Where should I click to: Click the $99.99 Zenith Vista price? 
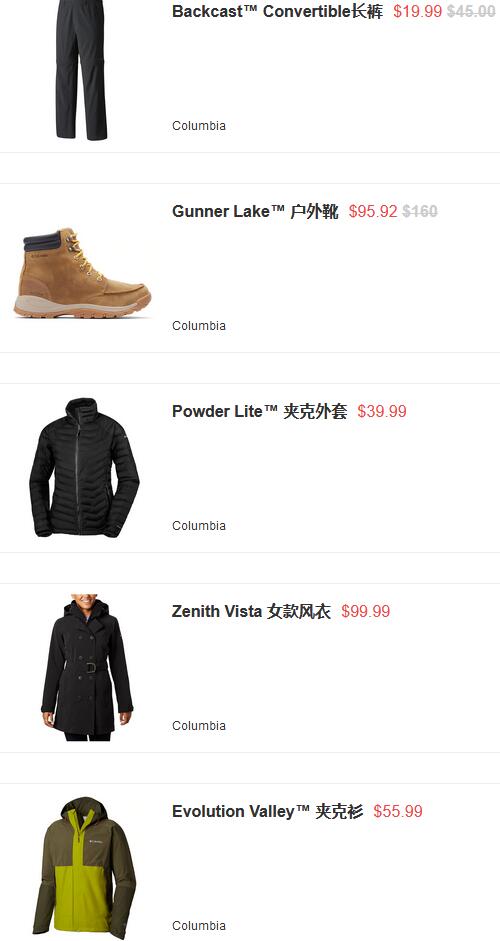tap(366, 611)
